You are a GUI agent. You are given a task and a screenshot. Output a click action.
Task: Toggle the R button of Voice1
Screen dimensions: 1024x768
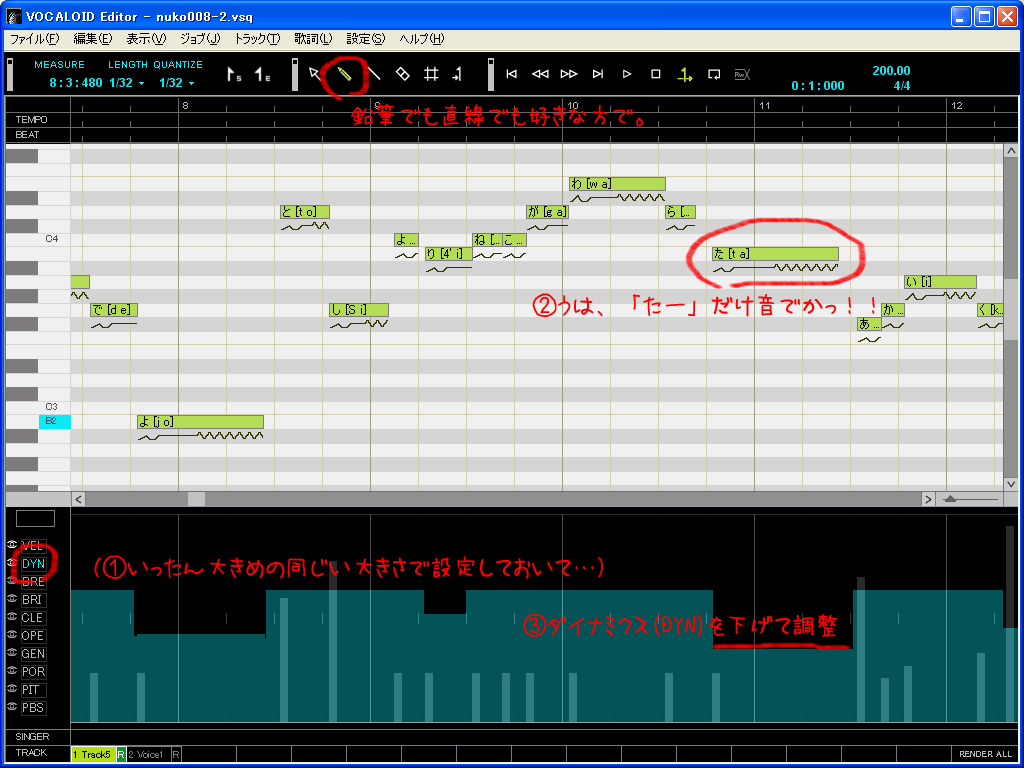tap(176, 754)
